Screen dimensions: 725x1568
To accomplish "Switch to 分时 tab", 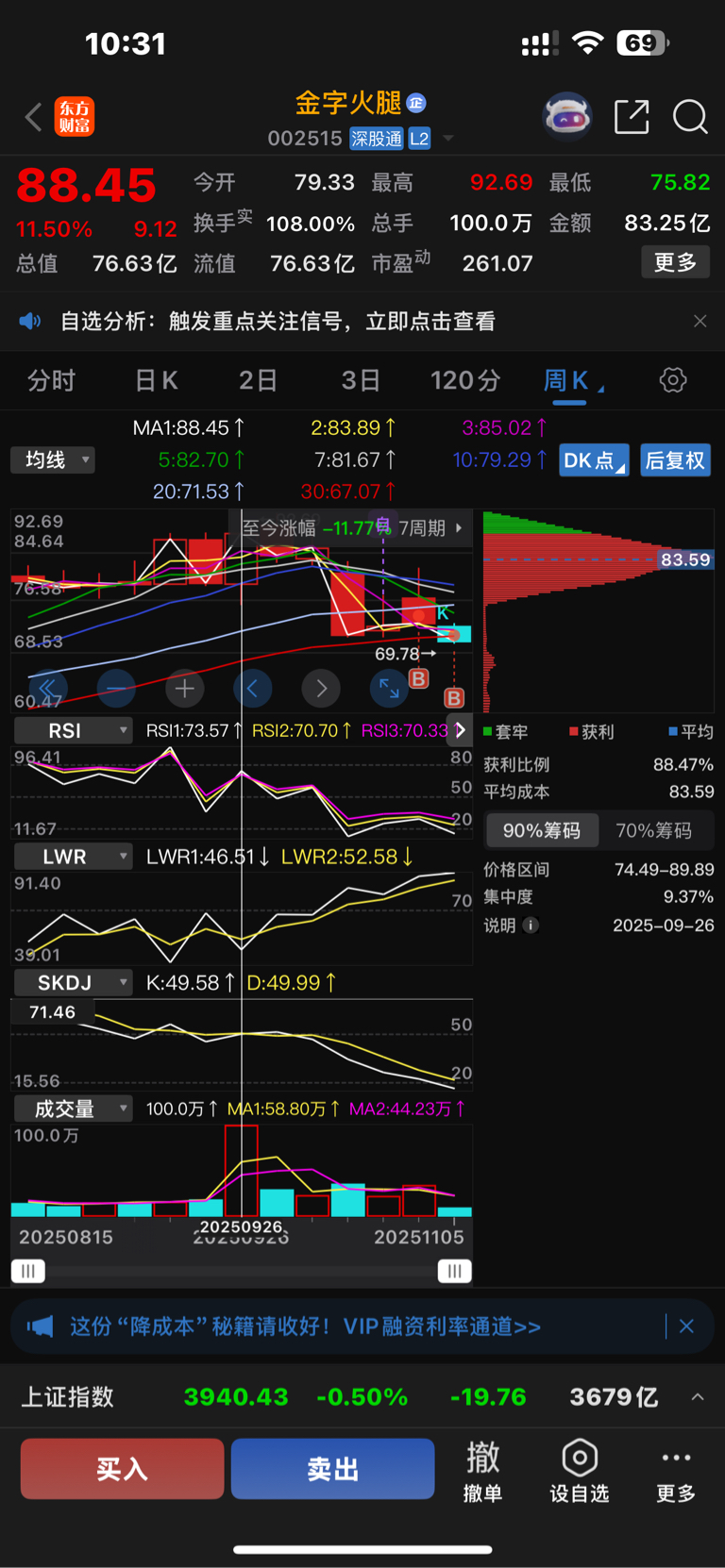I will pyautogui.click(x=51, y=380).
